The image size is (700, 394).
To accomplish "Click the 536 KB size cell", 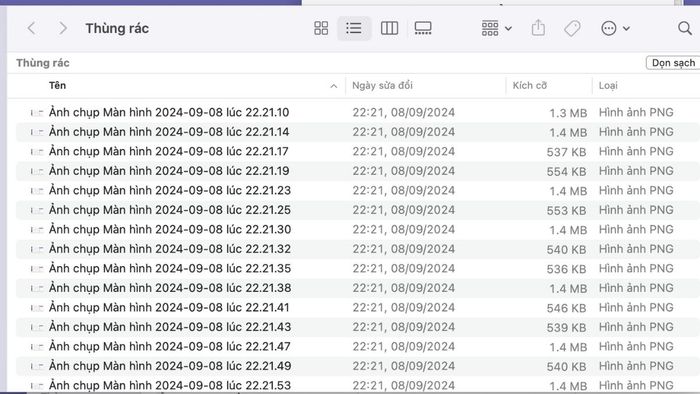I will (x=566, y=269).
